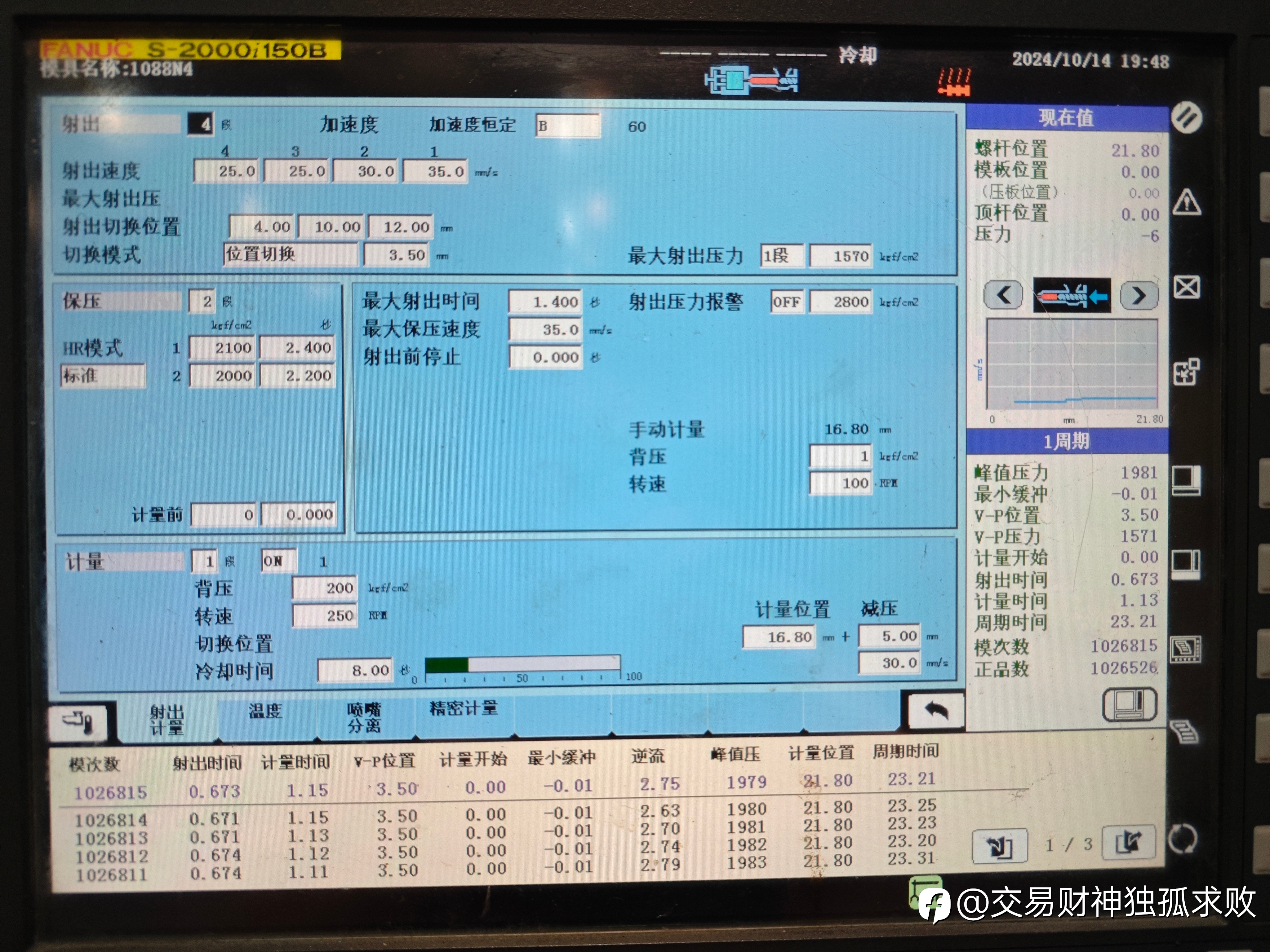This screenshot has width=1270, height=952.
Task: Change the 射出 stage count 4 field
Action: [201, 125]
